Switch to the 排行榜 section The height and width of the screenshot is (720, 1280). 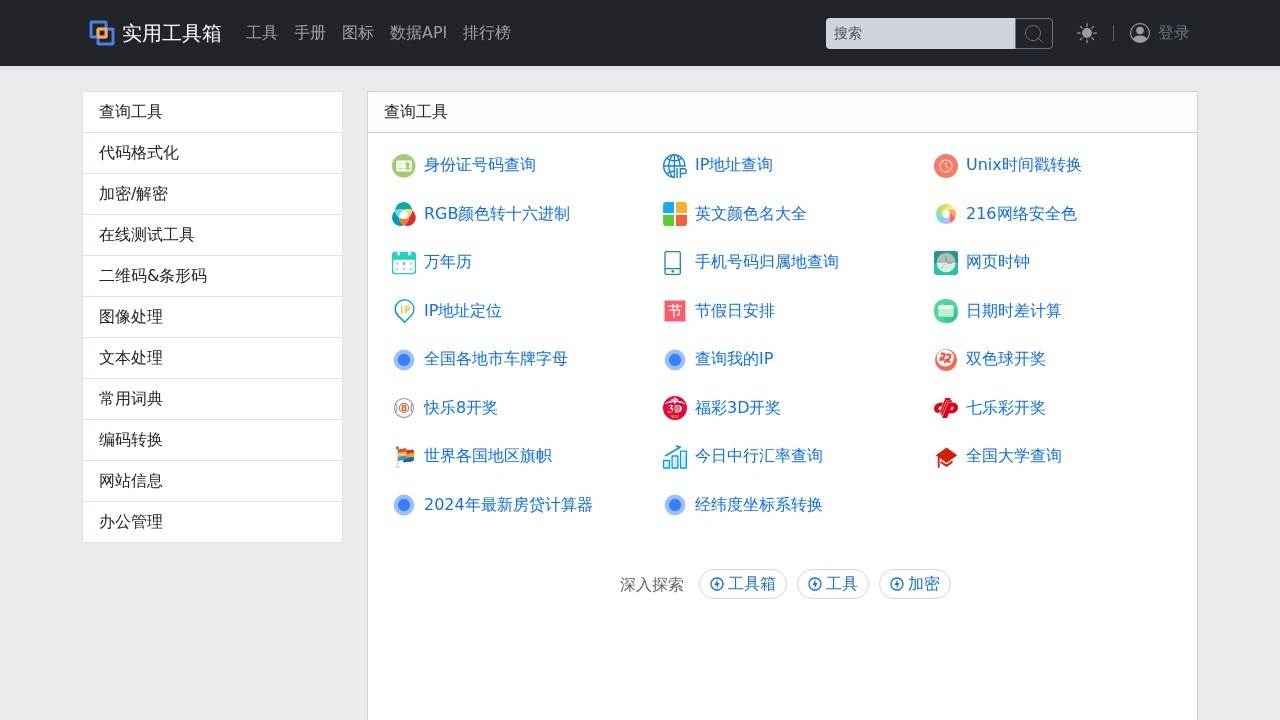point(487,32)
